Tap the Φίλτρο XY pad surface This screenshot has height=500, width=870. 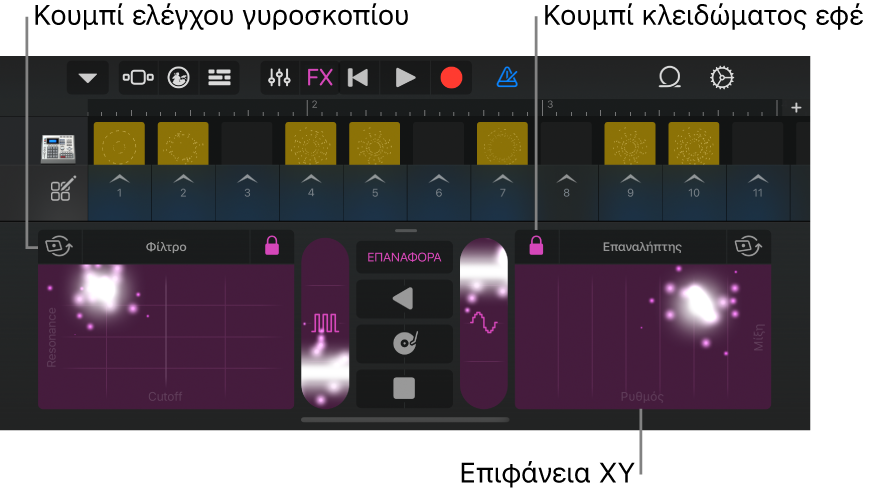click(x=166, y=336)
